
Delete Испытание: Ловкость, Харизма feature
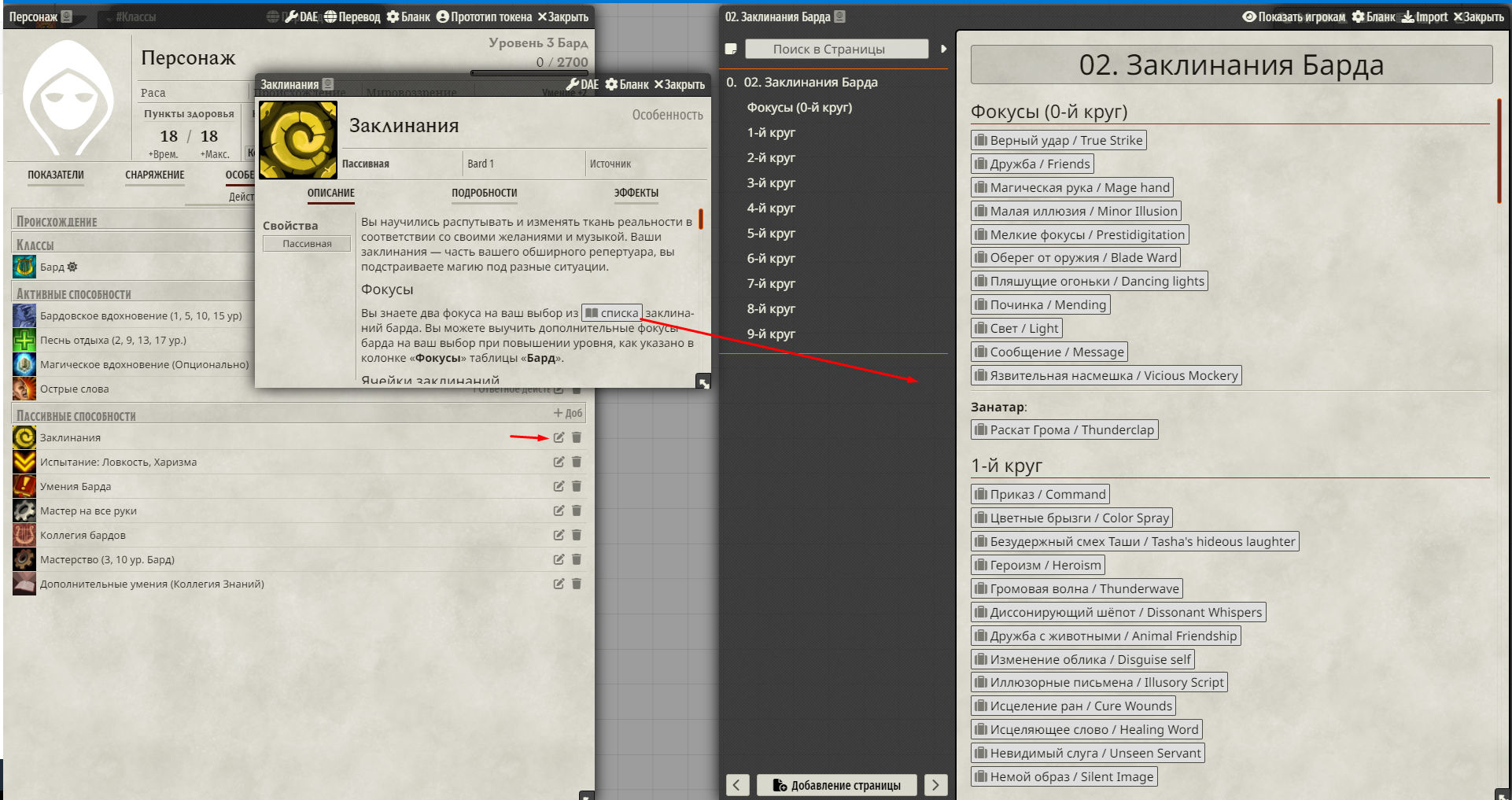pyautogui.click(x=576, y=462)
